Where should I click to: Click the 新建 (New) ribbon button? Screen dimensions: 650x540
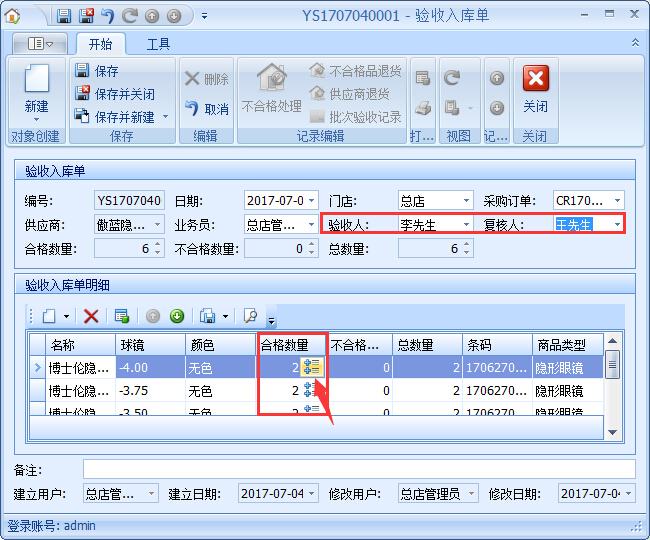pyautogui.click(x=36, y=88)
